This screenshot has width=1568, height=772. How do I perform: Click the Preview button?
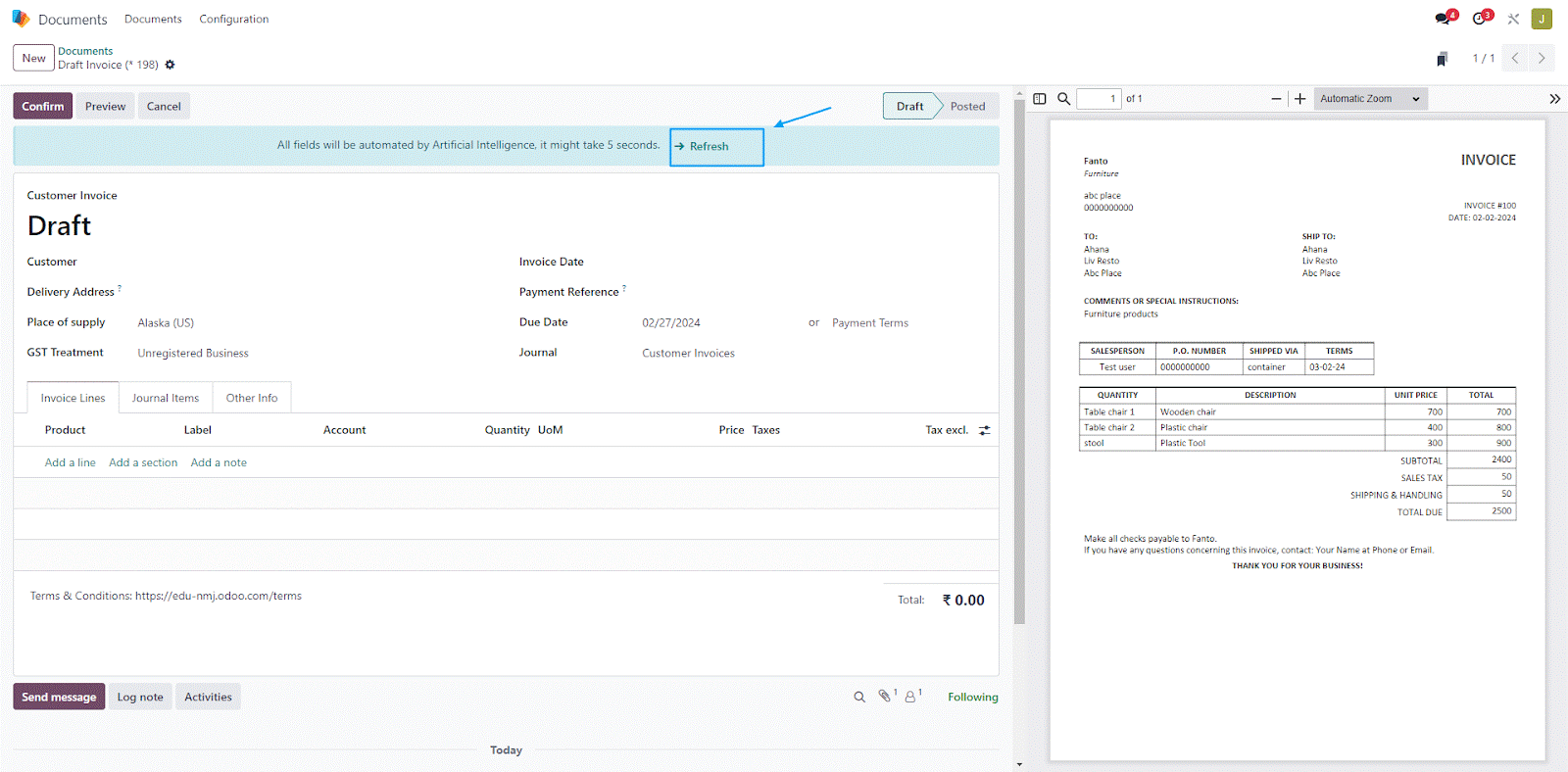tap(105, 107)
